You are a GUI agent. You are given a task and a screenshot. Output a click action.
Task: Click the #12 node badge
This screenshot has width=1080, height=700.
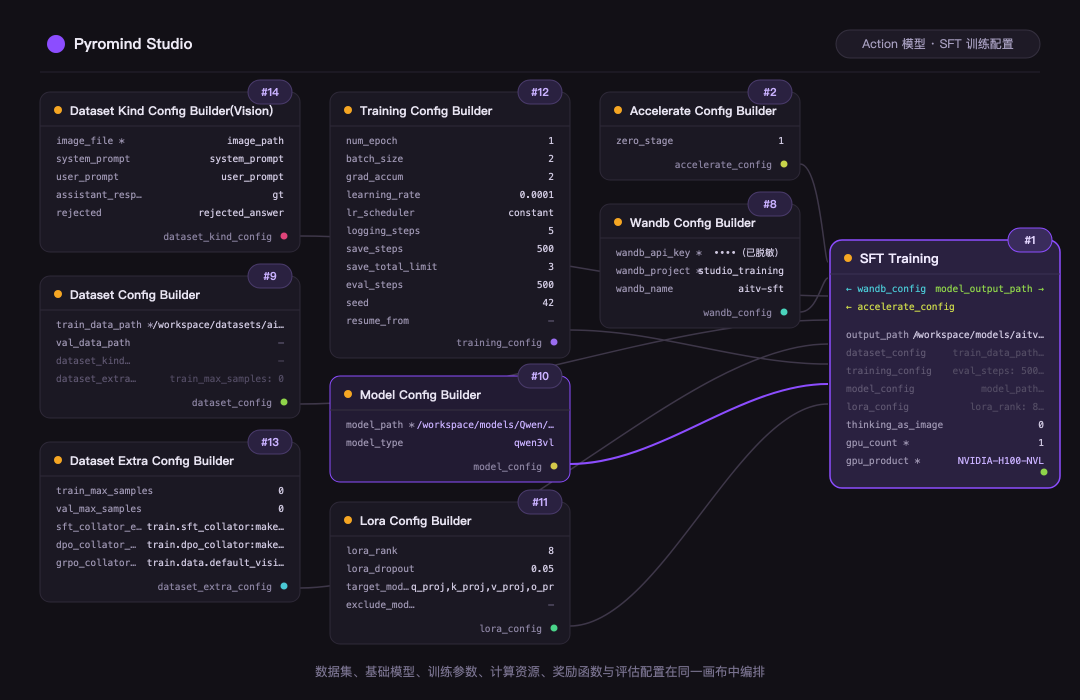click(540, 92)
